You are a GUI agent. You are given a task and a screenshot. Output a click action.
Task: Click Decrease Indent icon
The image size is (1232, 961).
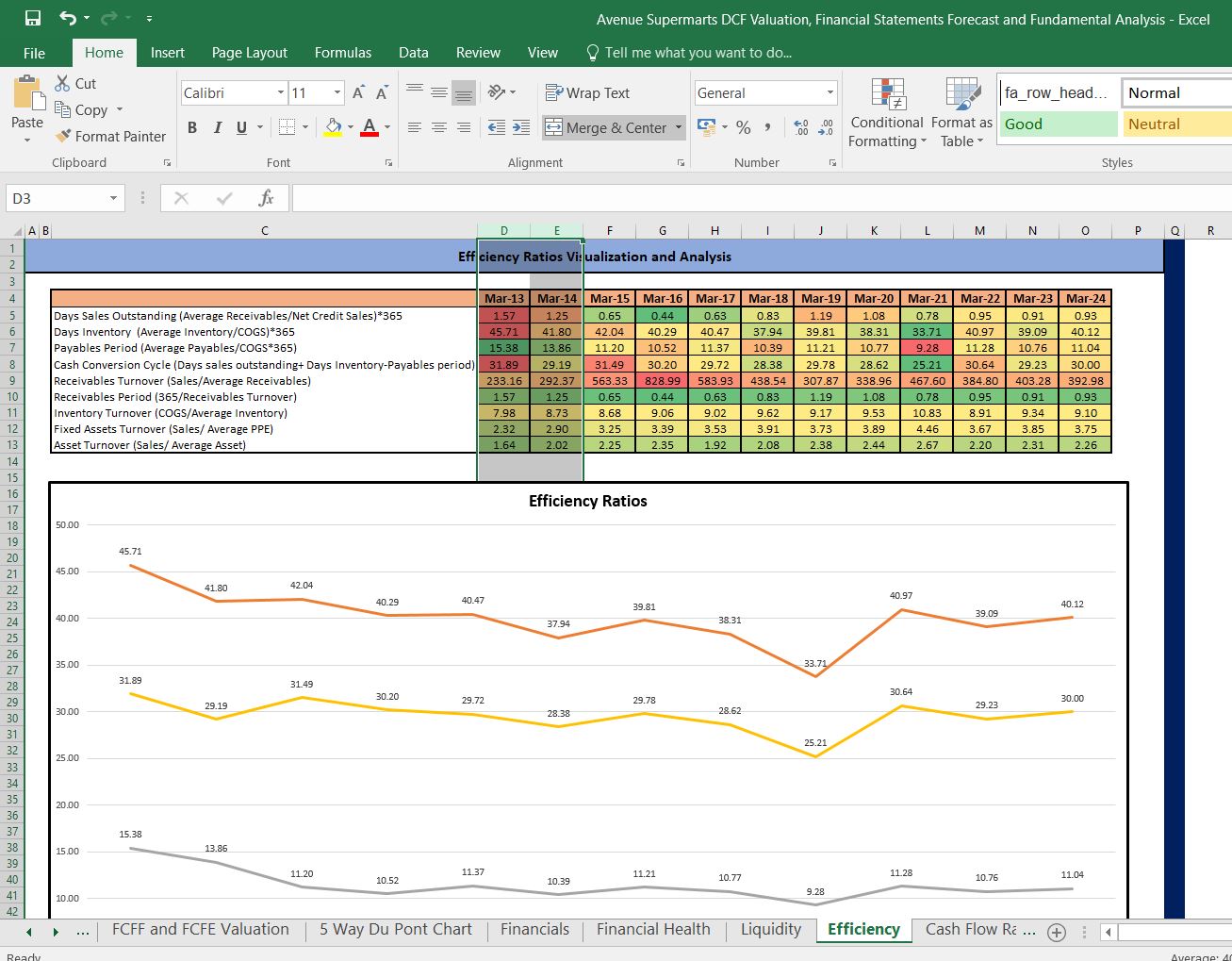point(496,127)
